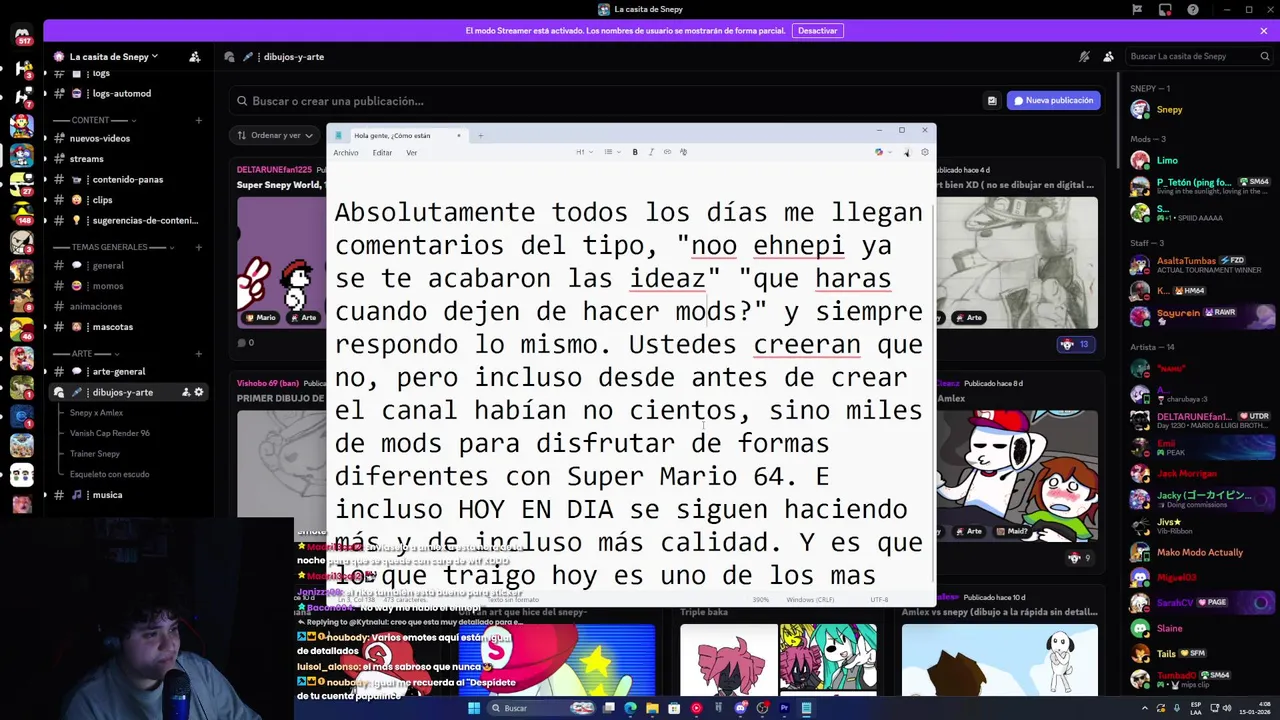Open the momos channel
Image resolution: width=1280 pixels, height=720 pixels.
(x=128, y=286)
